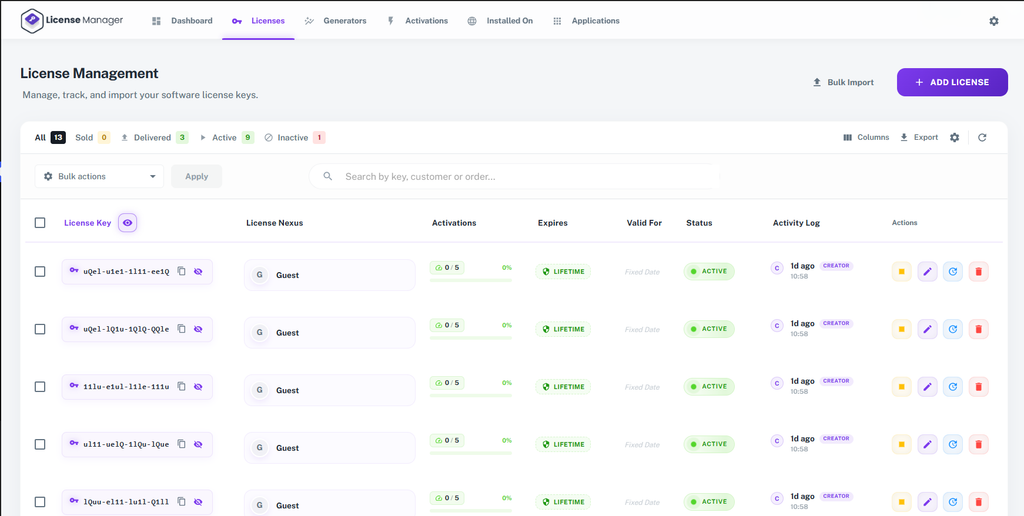The height and width of the screenshot is (516, 1024).
Task: Copy license key ul11-uelQ-1lQu-lQue
Action: (182, 443)
